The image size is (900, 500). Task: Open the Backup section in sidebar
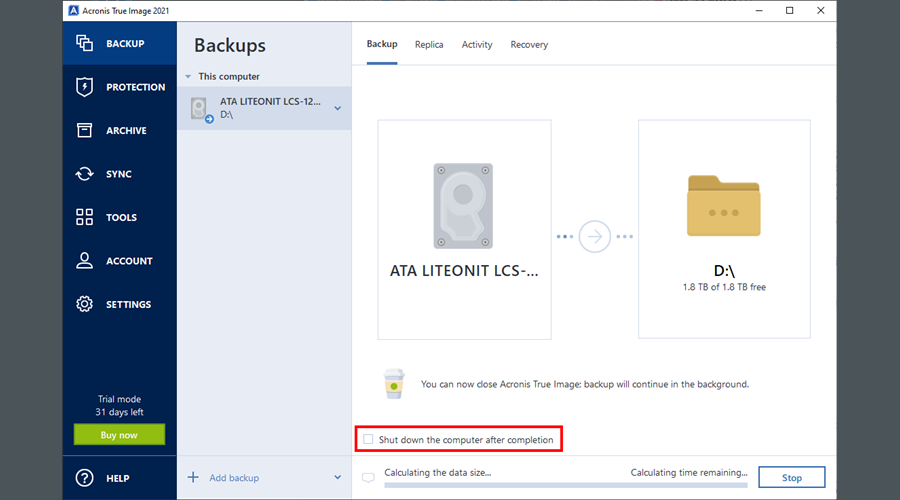coord(118,44)
